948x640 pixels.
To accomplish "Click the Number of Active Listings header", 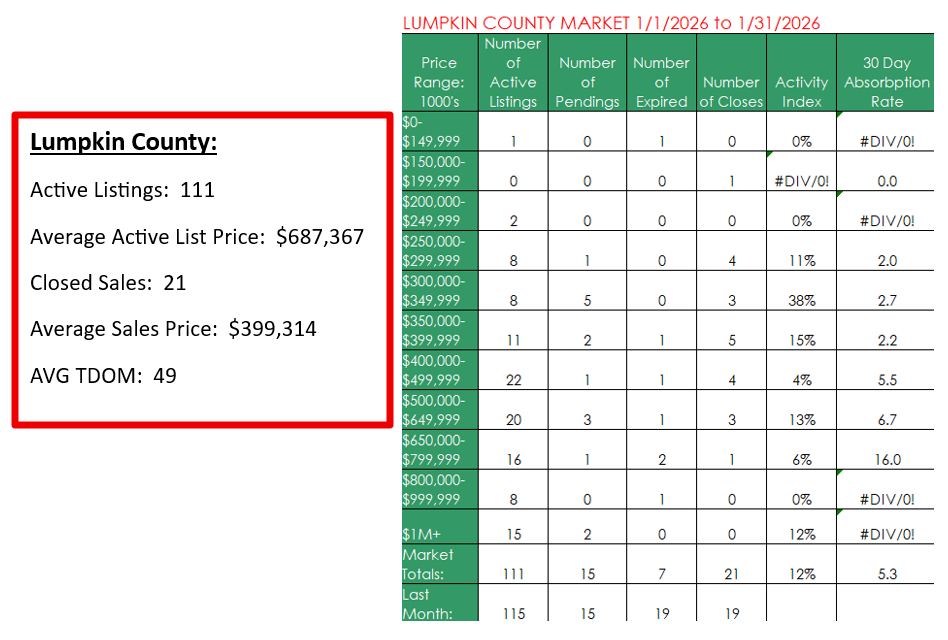I will (513, 72).
